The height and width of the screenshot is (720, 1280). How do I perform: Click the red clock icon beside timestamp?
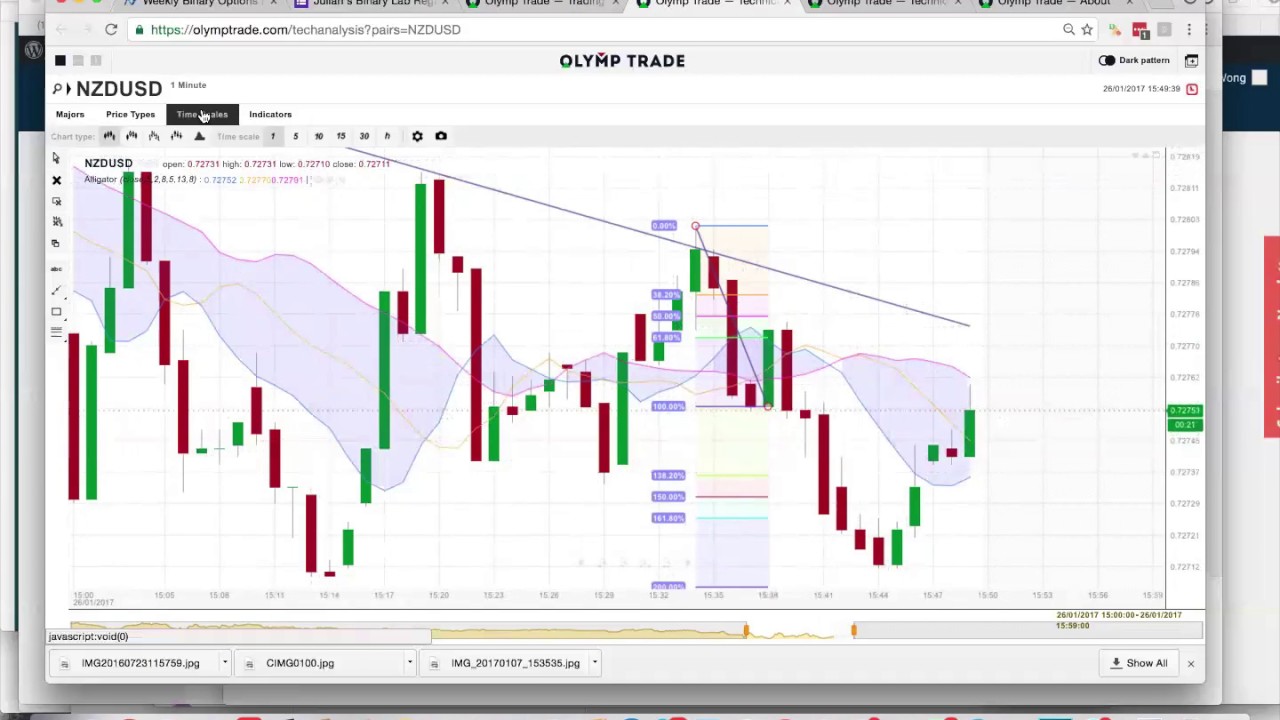coord(1192,89)
